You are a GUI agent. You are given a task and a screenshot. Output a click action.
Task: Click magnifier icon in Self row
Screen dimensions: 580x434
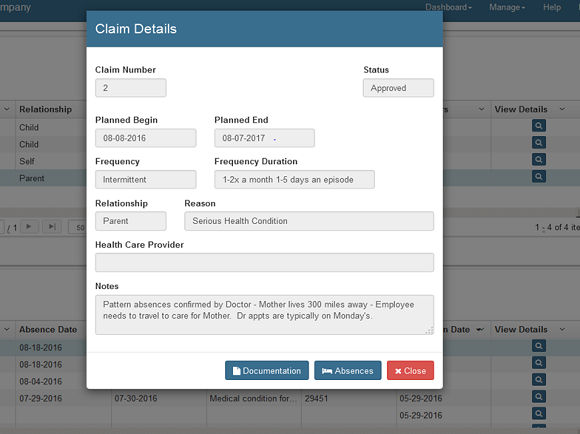pyautogui.click(x=539, y=159)
